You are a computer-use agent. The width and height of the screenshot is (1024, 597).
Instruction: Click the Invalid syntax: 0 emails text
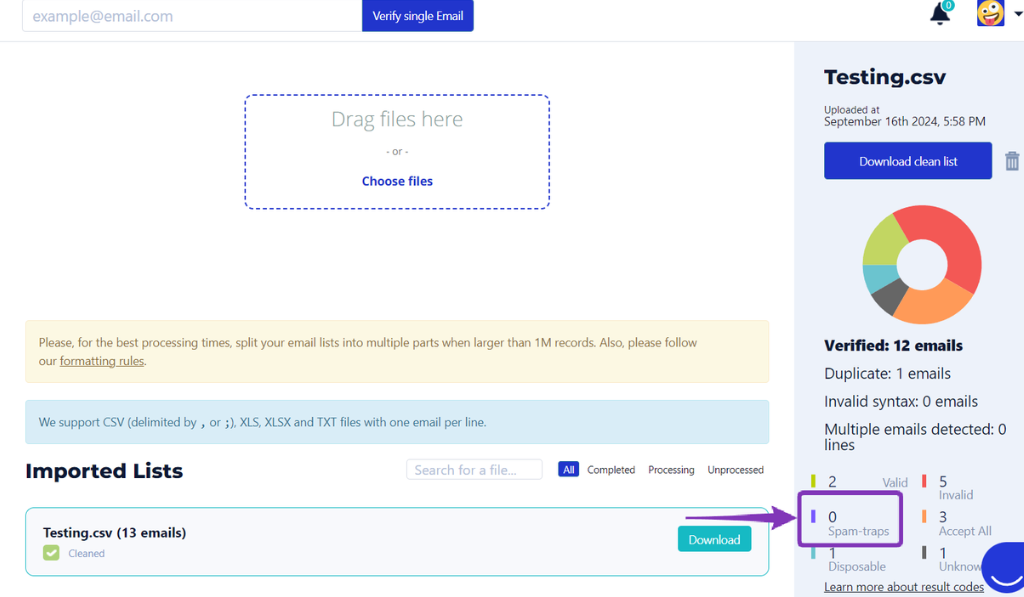[901, 401]
